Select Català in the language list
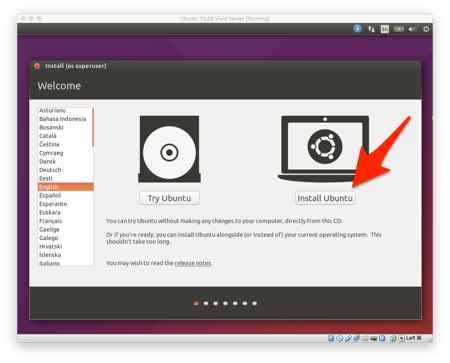450x363 pixels. point(65,136)
